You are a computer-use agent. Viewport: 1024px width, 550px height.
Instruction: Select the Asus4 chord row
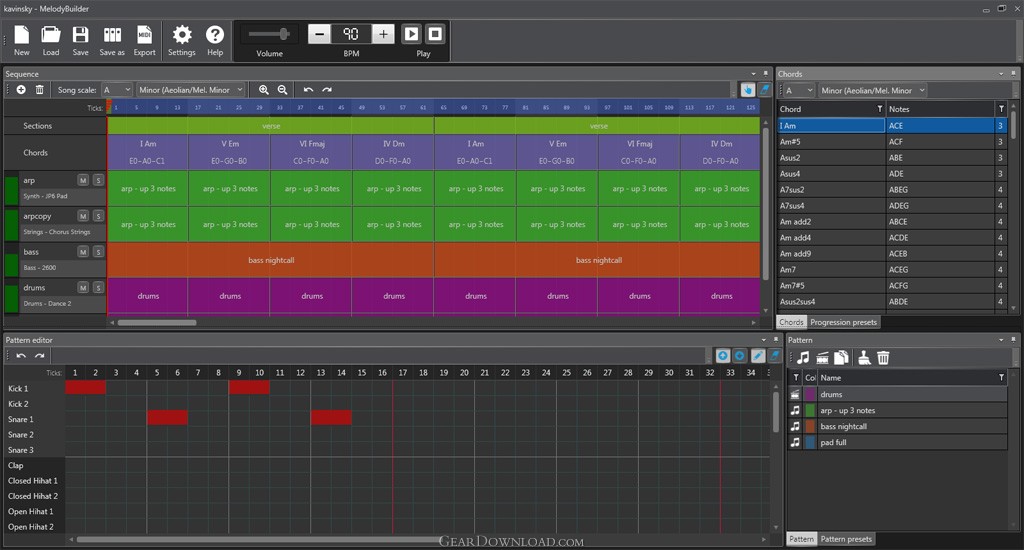pyautogui.click(x=830, y=173)
